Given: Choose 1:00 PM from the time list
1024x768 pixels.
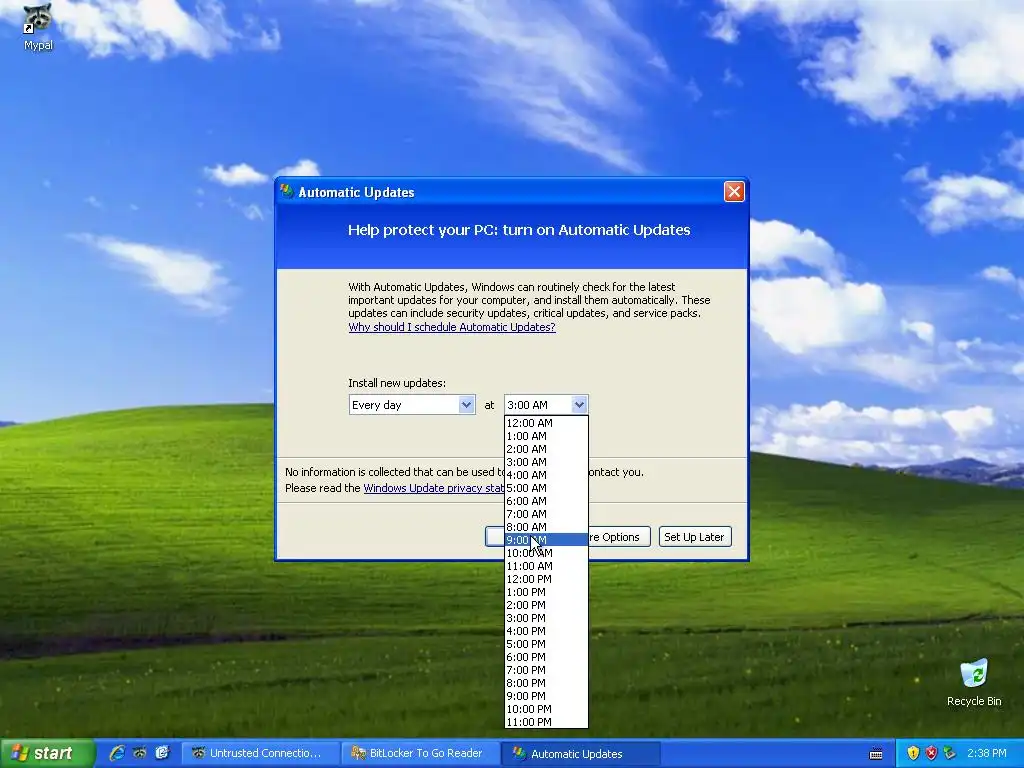Looking at the screenshot, I should coord(546,592).
